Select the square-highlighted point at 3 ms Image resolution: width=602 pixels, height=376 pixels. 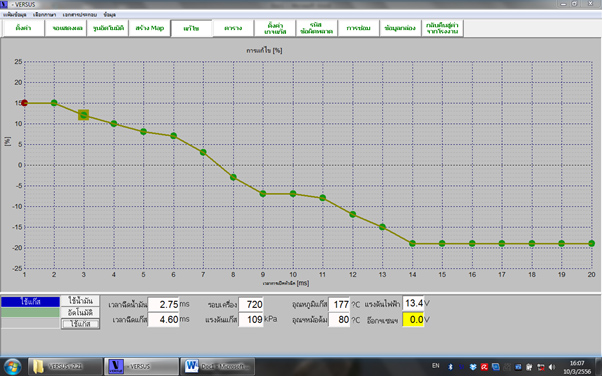click(84, 115)
